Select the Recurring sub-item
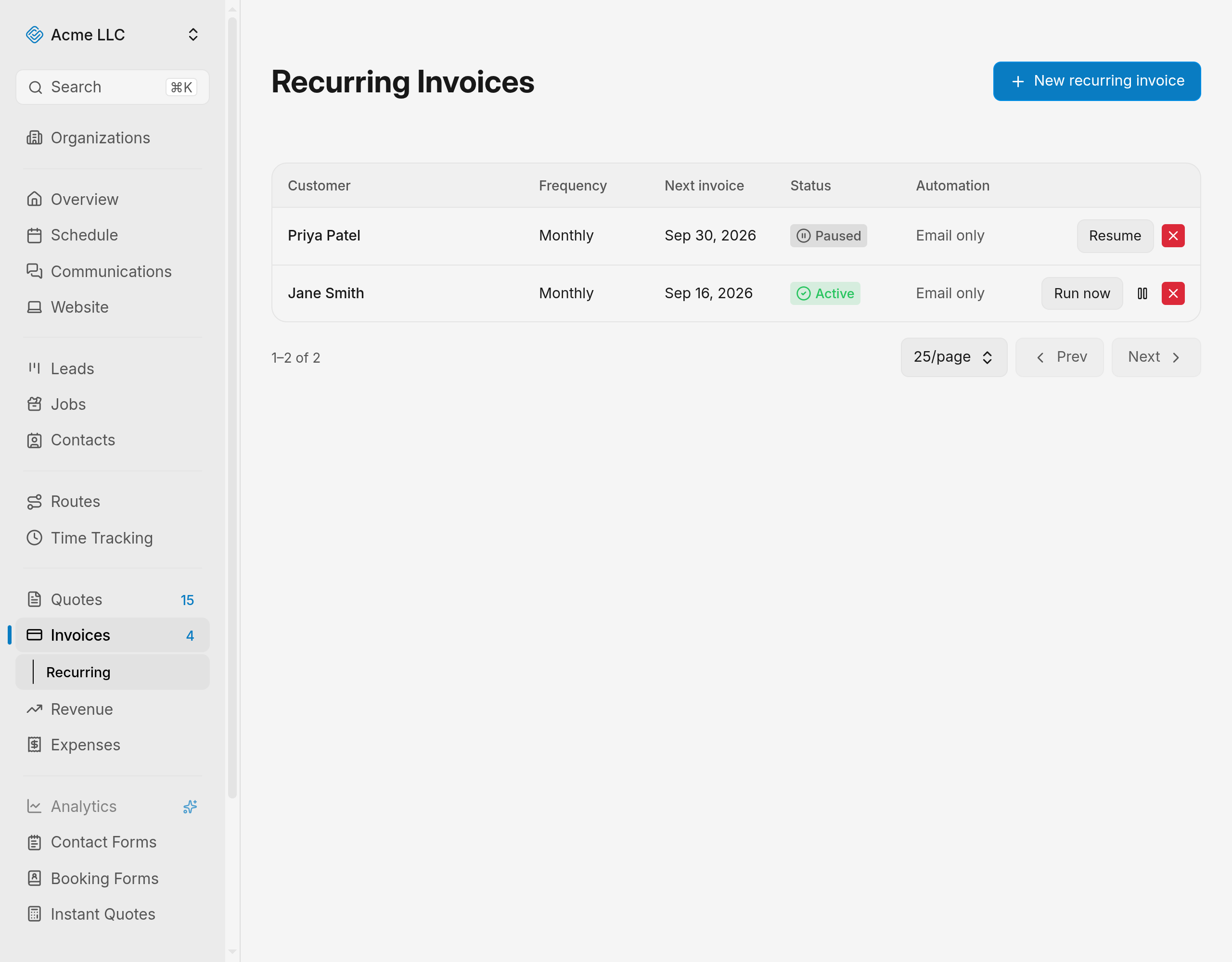This screenshot has width=1232, height=962. [x=112, y=672]
